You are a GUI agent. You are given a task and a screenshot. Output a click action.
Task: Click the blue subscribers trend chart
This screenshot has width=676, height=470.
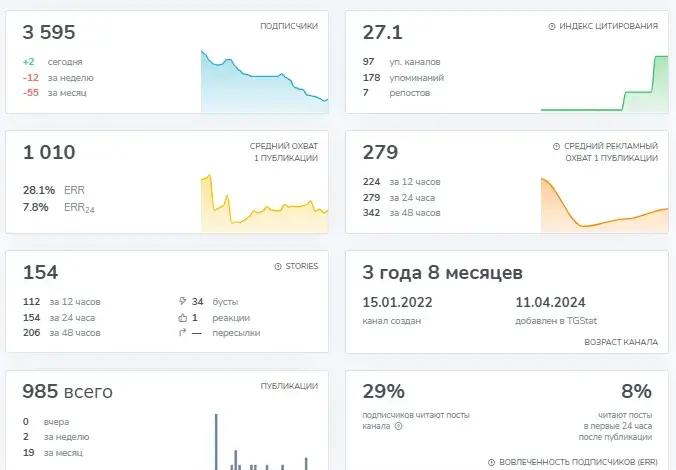coord(264,81)
